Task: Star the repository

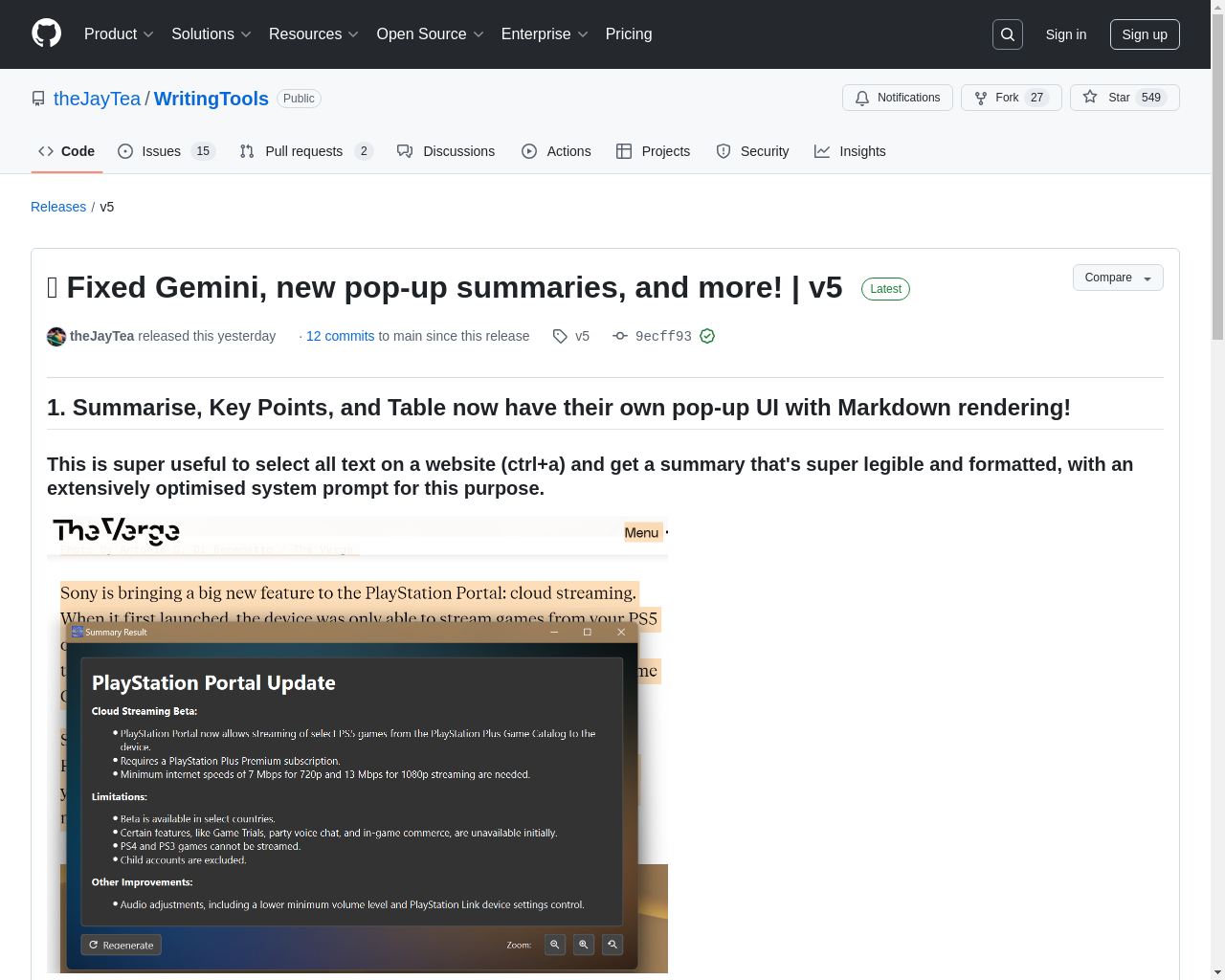Action: tap(1125, 98)
